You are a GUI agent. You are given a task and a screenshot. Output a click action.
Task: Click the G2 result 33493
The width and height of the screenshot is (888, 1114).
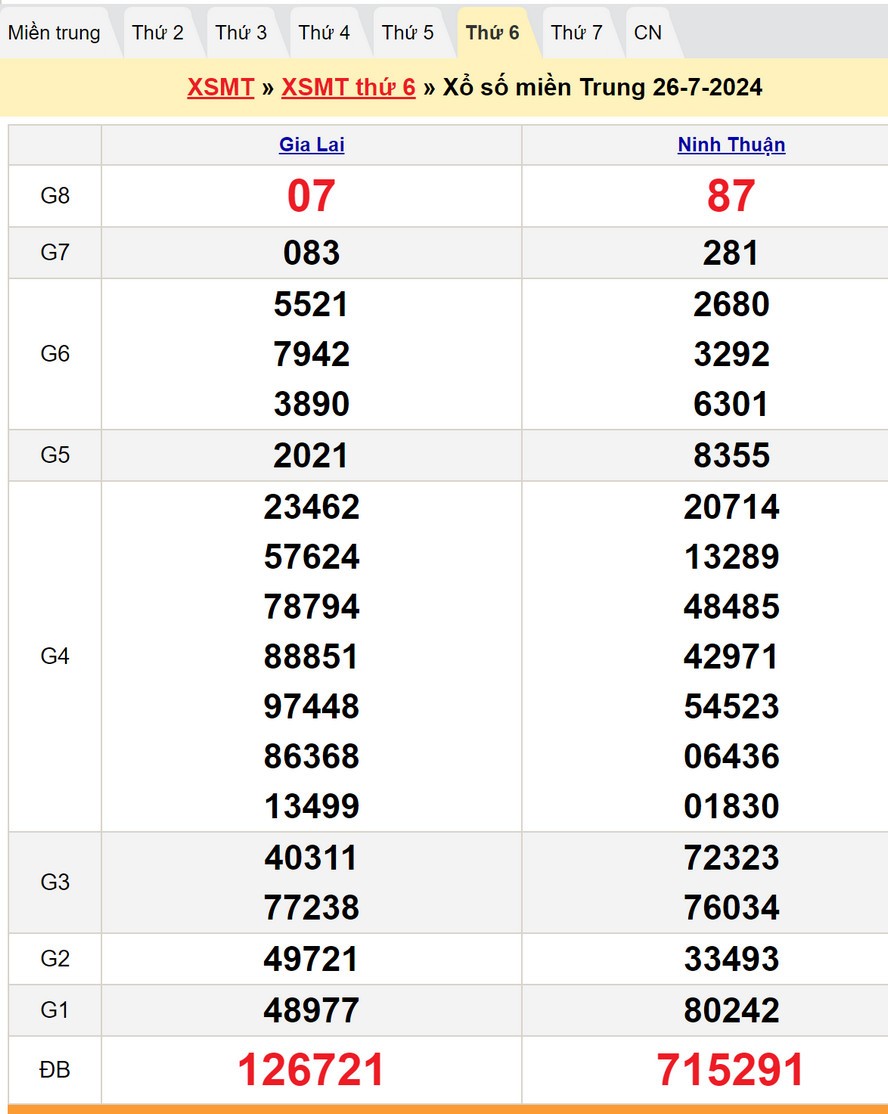(731, 959)
